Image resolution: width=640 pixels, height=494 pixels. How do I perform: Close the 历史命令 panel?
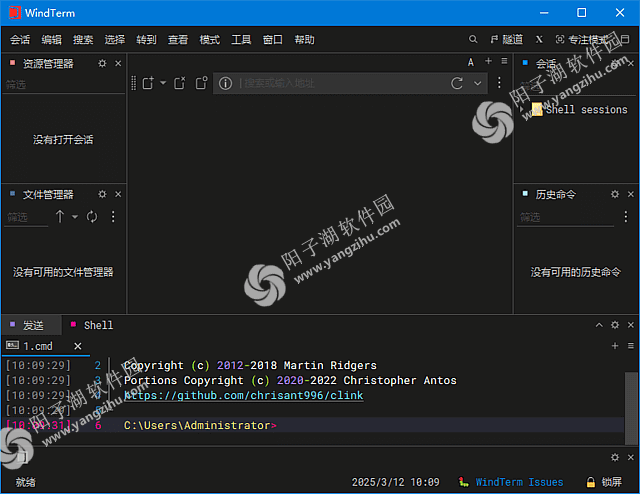[x=631, y=194]
